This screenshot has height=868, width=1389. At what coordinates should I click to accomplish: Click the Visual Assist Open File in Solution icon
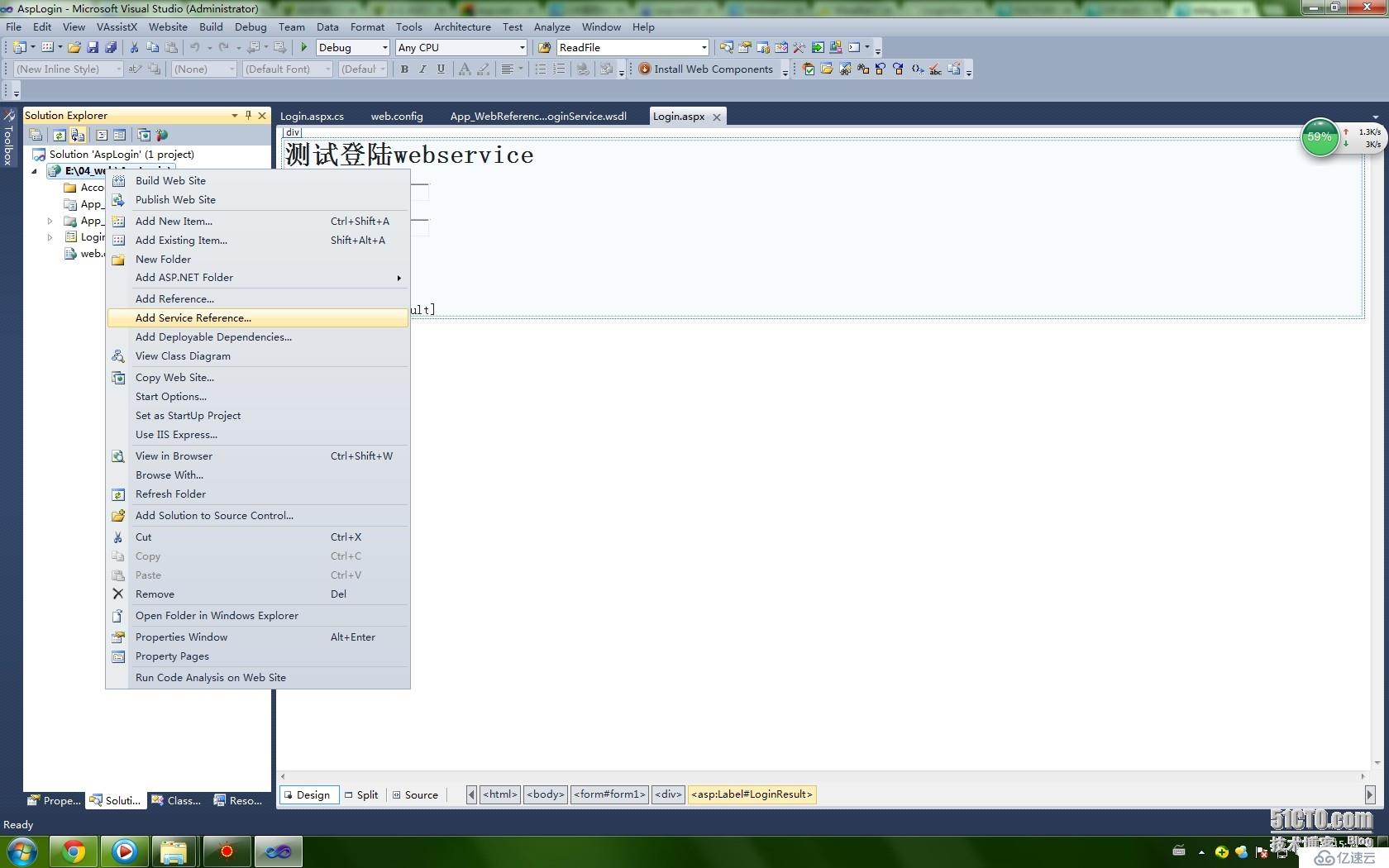click(x=827, y=69)
